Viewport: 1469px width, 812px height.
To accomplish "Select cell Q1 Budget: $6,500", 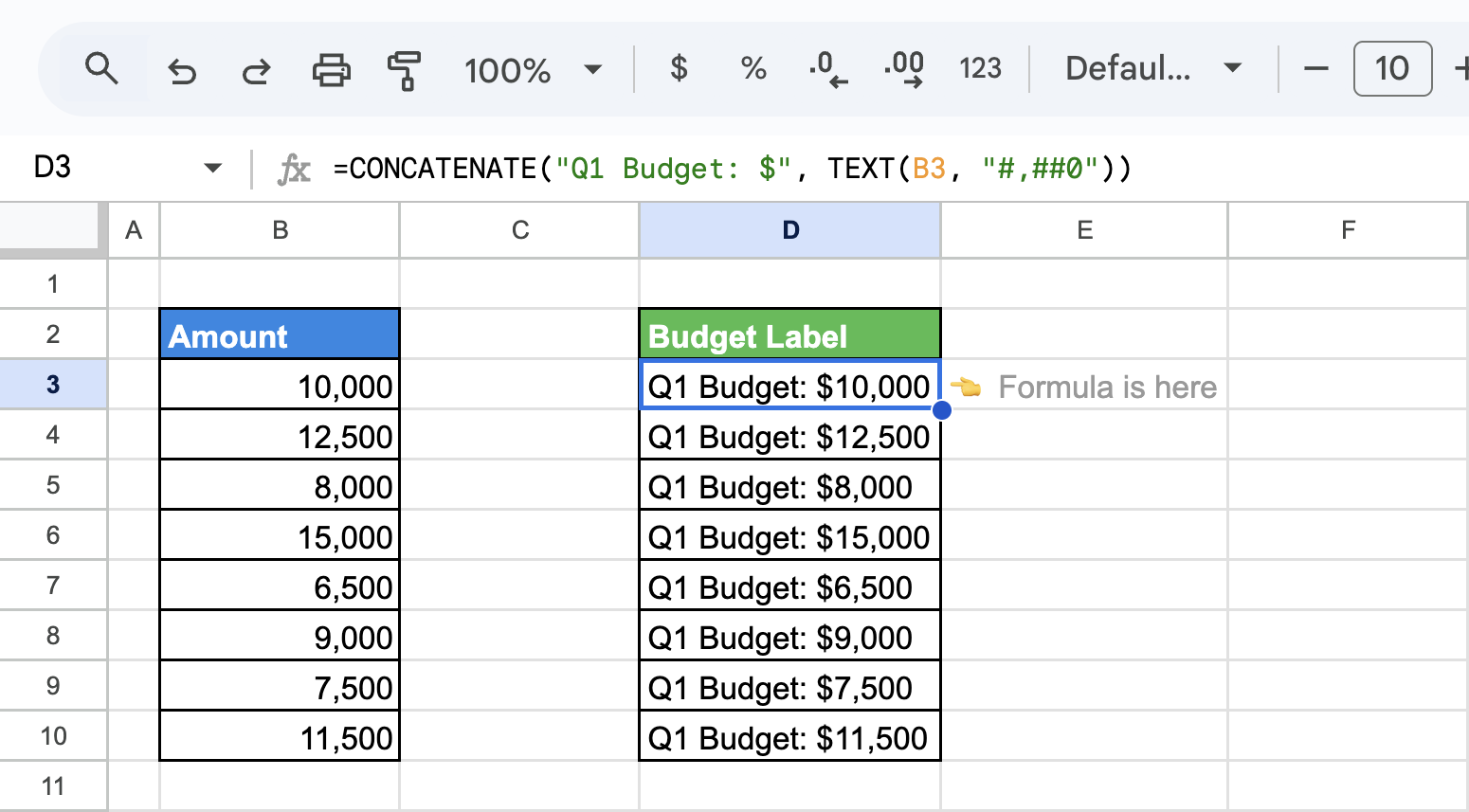I will tap(790, 585).
